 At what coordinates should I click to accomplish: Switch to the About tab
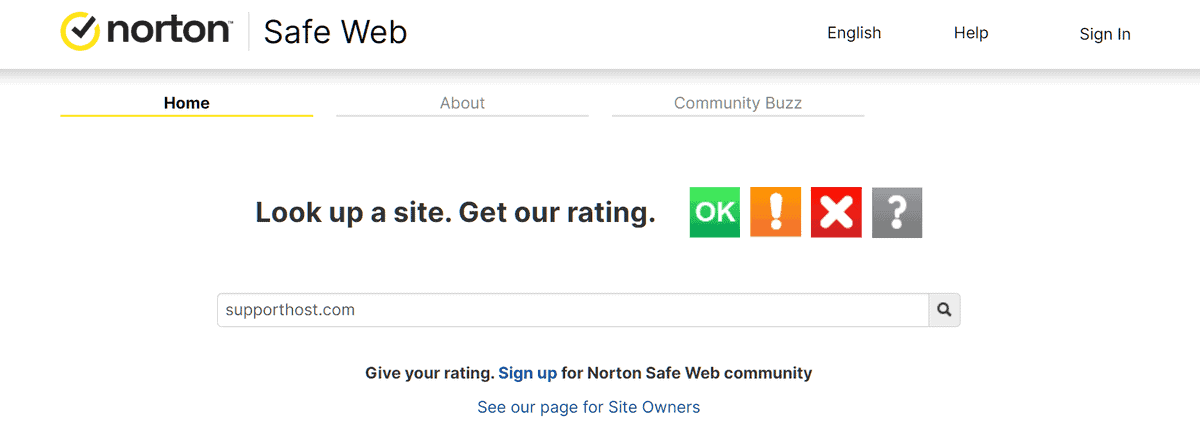point(462,103)
